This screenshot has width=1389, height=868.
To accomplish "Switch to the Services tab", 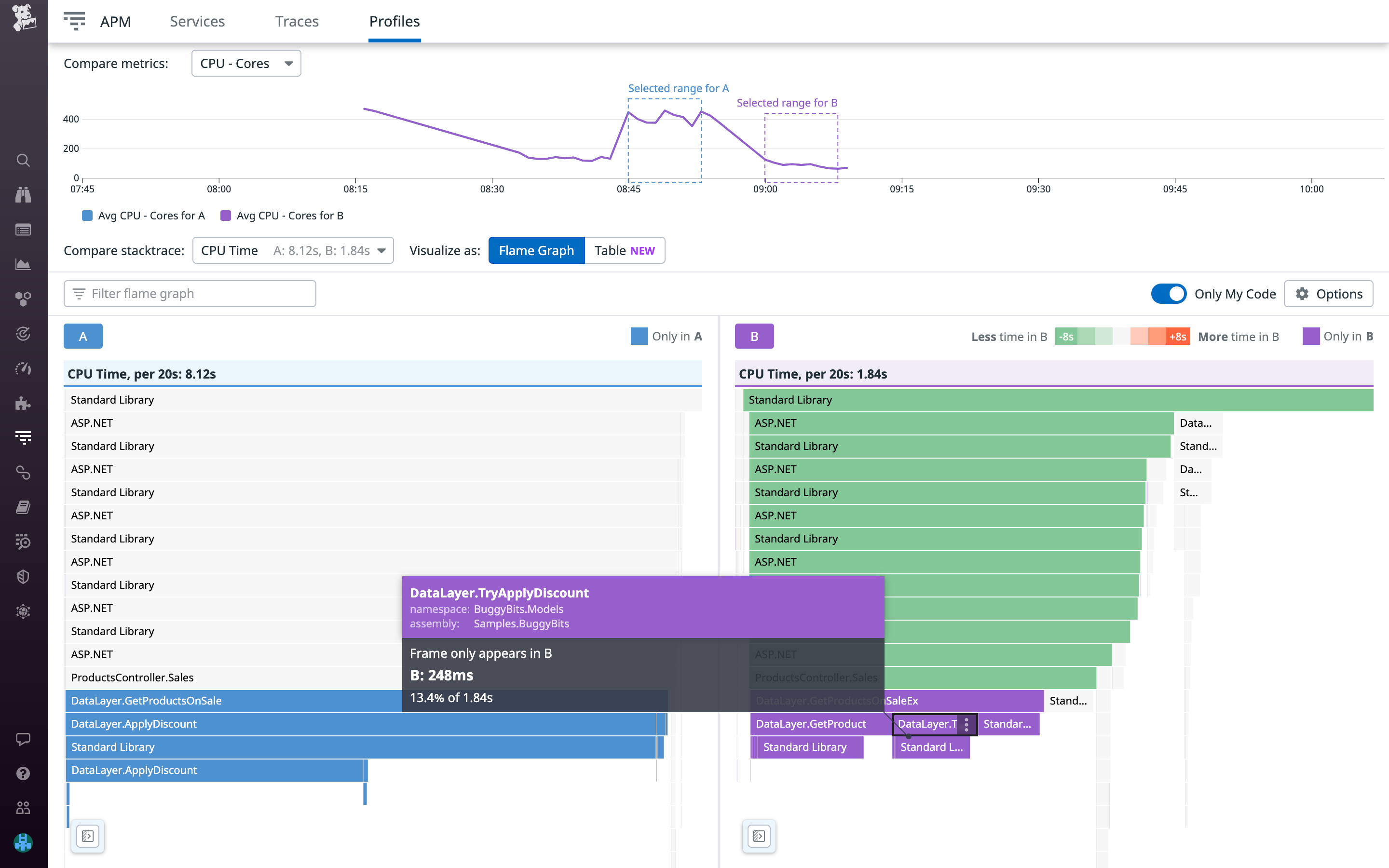I will (x=196, y=21).
